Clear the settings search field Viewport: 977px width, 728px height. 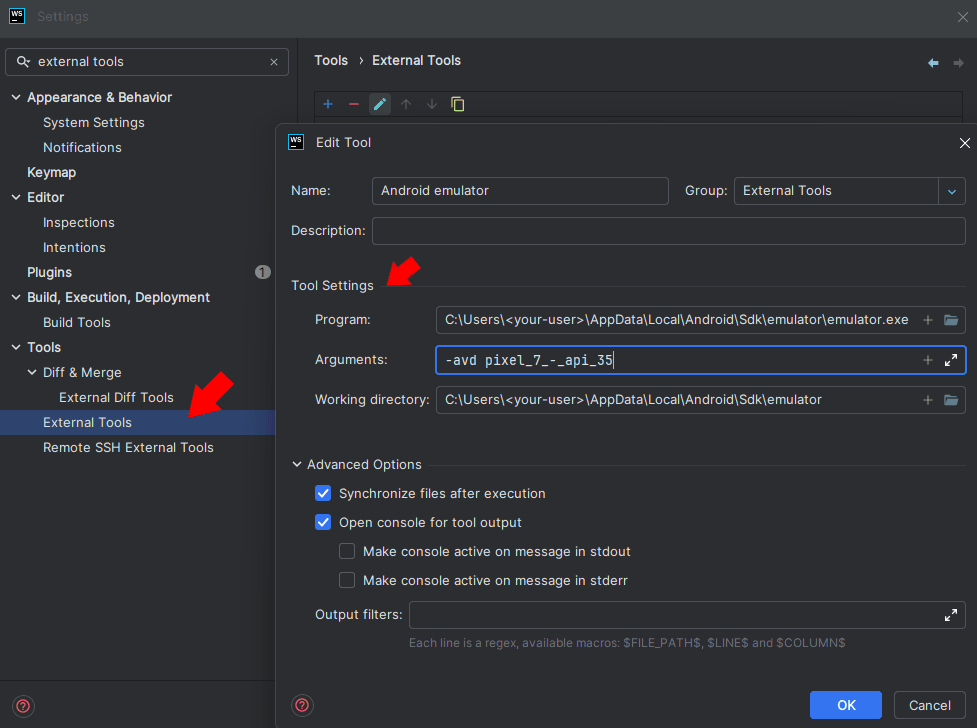[274, 62]
